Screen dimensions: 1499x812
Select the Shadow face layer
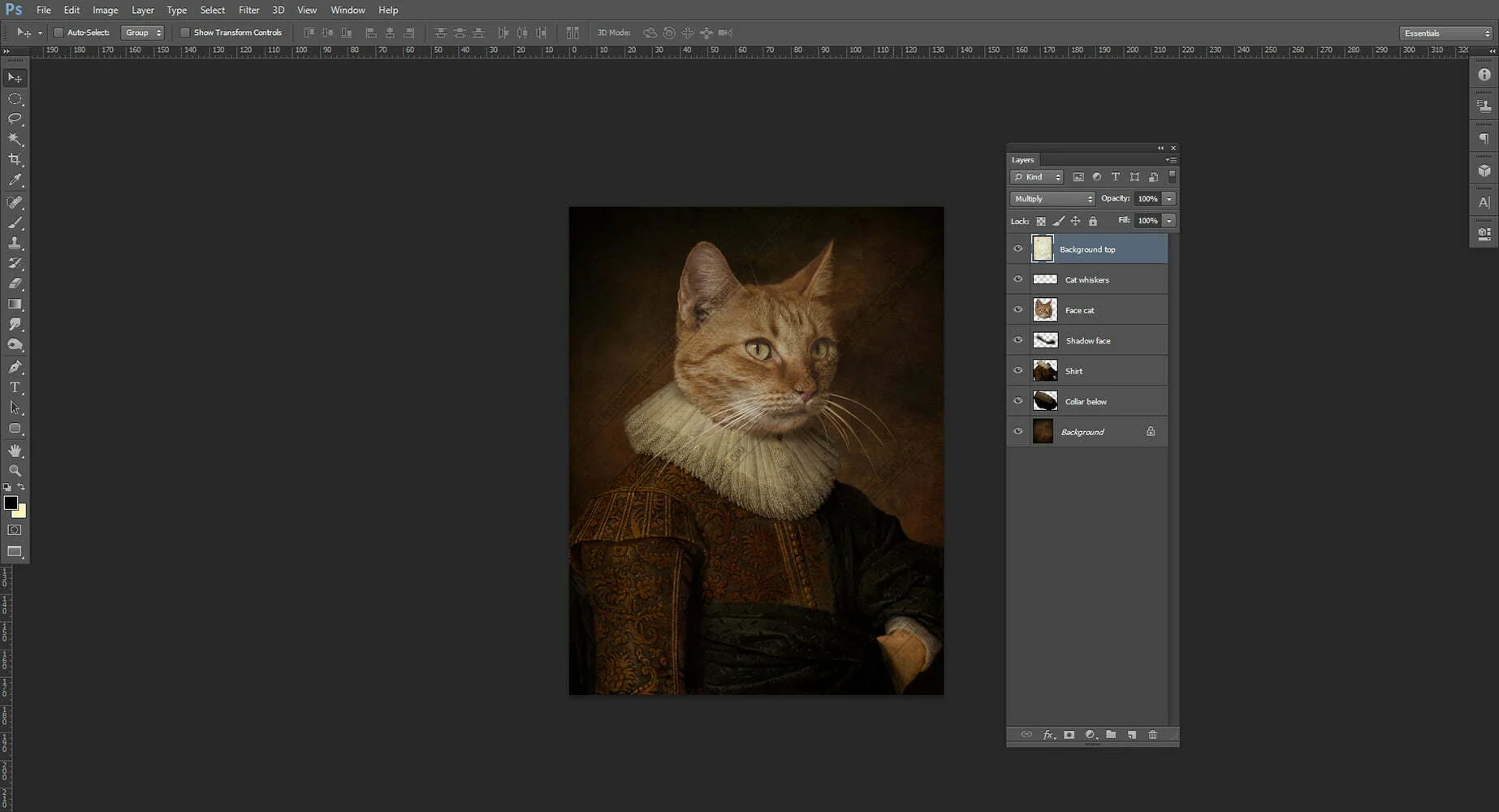(1088, 341)
